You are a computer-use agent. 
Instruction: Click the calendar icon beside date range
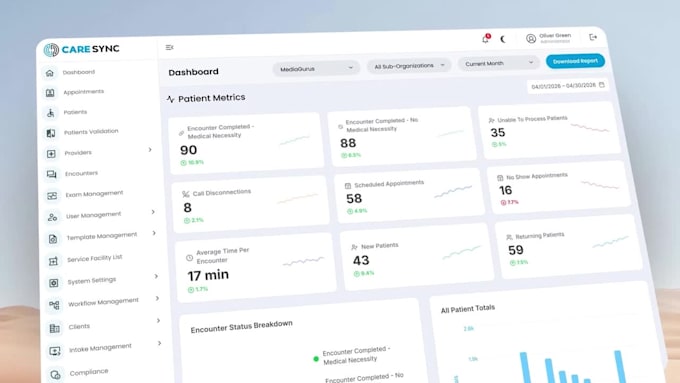602,85
